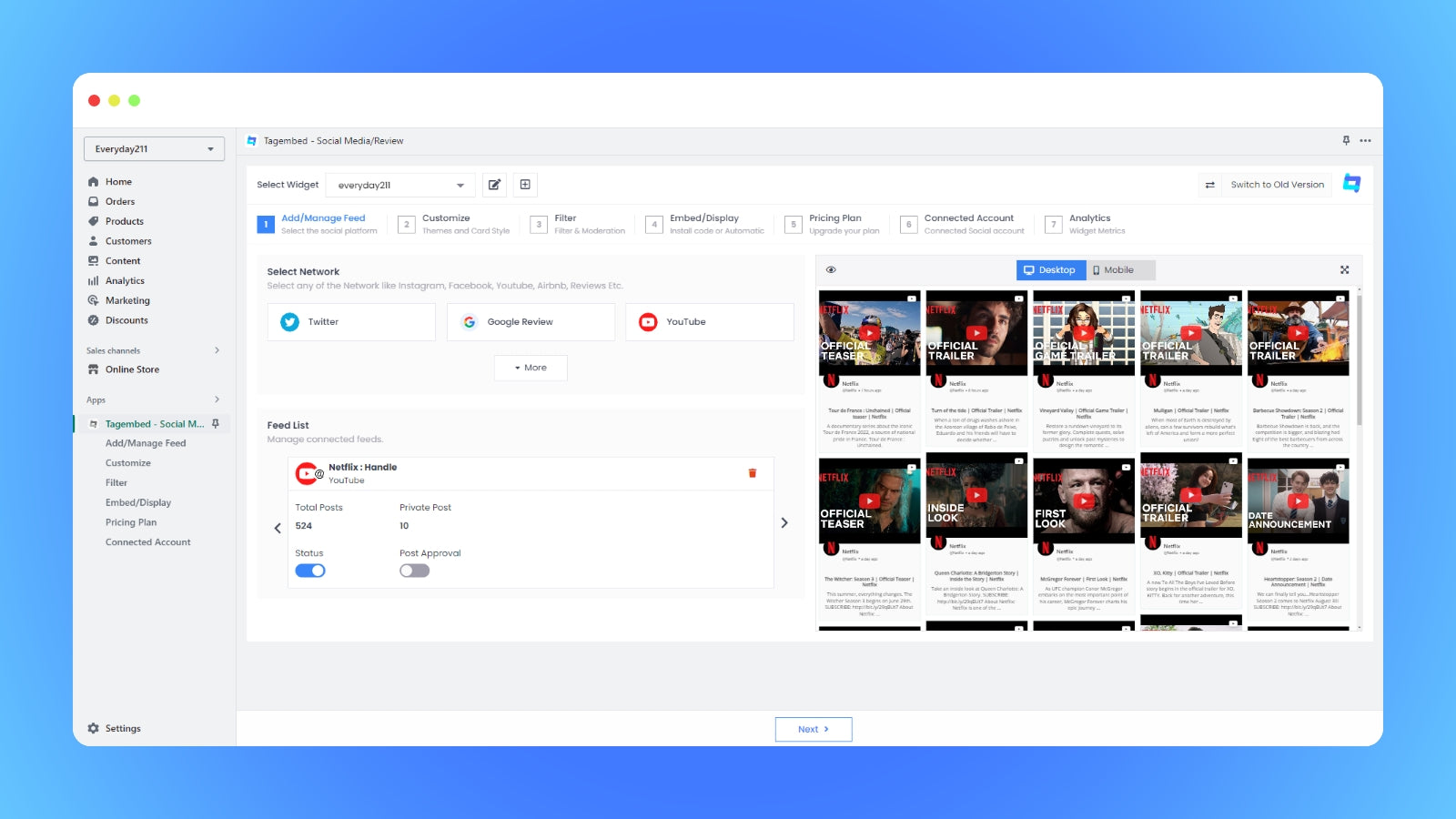Screen dimensions: 1456x819
Task: Enable the Post Approval toggle
Action: (414, 571)
